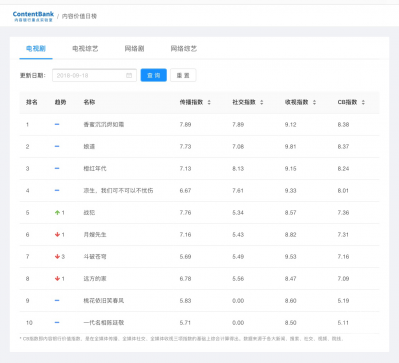Select the 电视剧 tab
Viewport: 399px width, 363px height.
click(x=36, y=49)
